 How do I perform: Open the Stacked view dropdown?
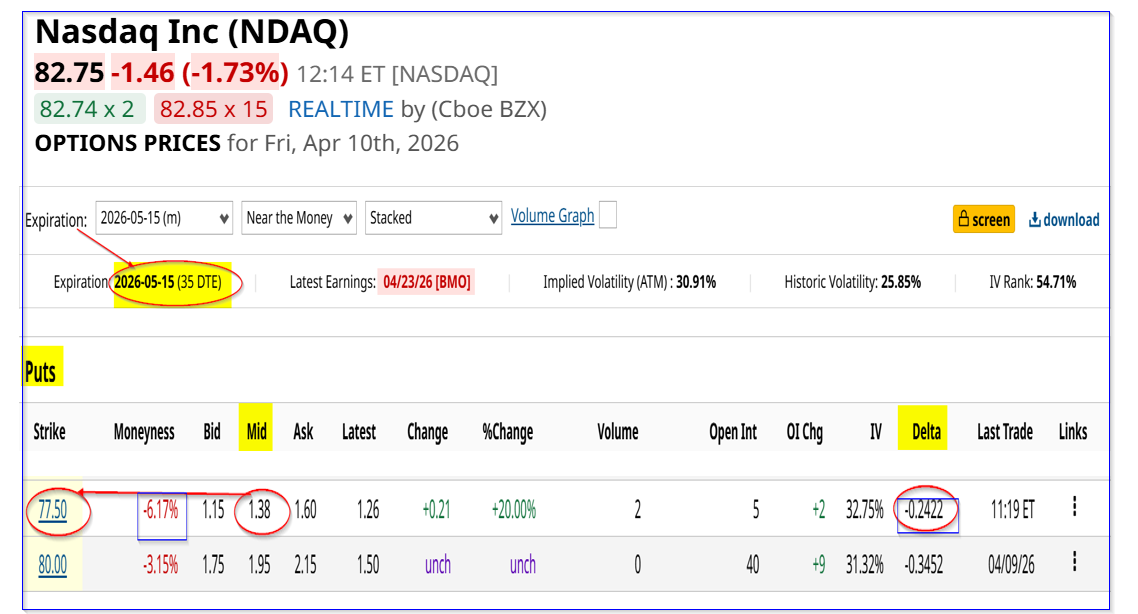[x=434, y=218]
